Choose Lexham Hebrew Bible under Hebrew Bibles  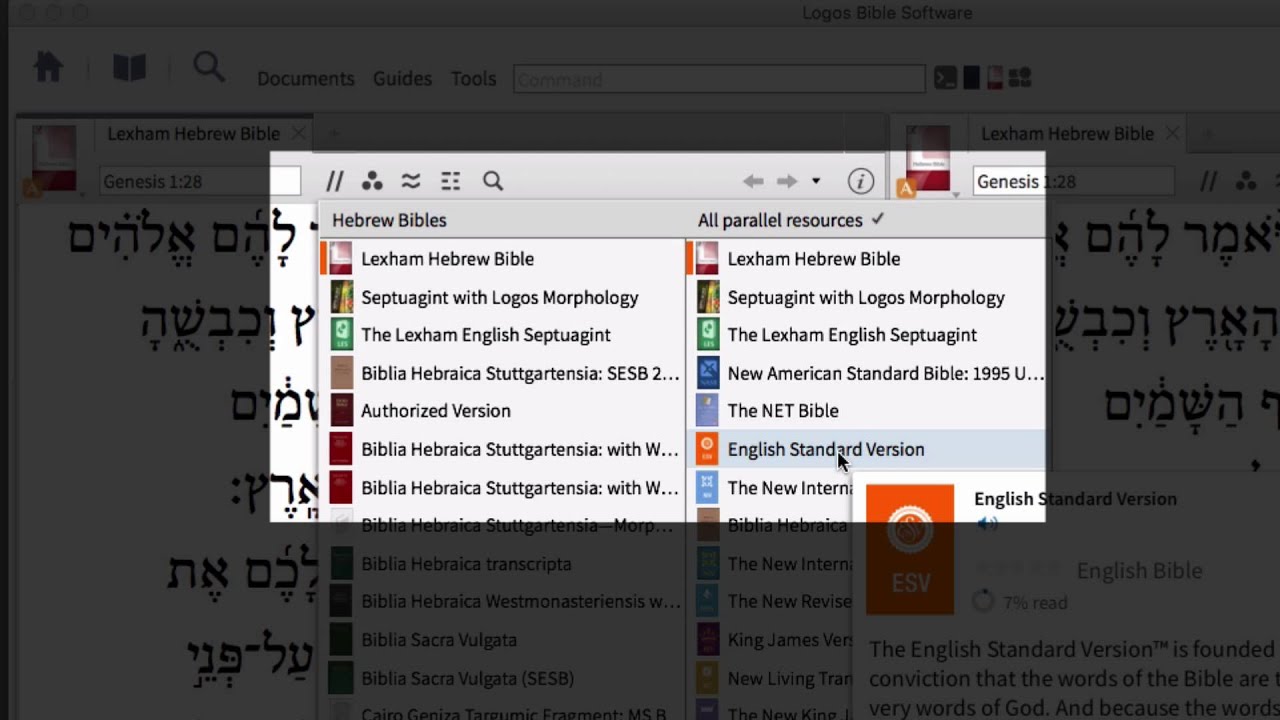(x=502, y=259)
